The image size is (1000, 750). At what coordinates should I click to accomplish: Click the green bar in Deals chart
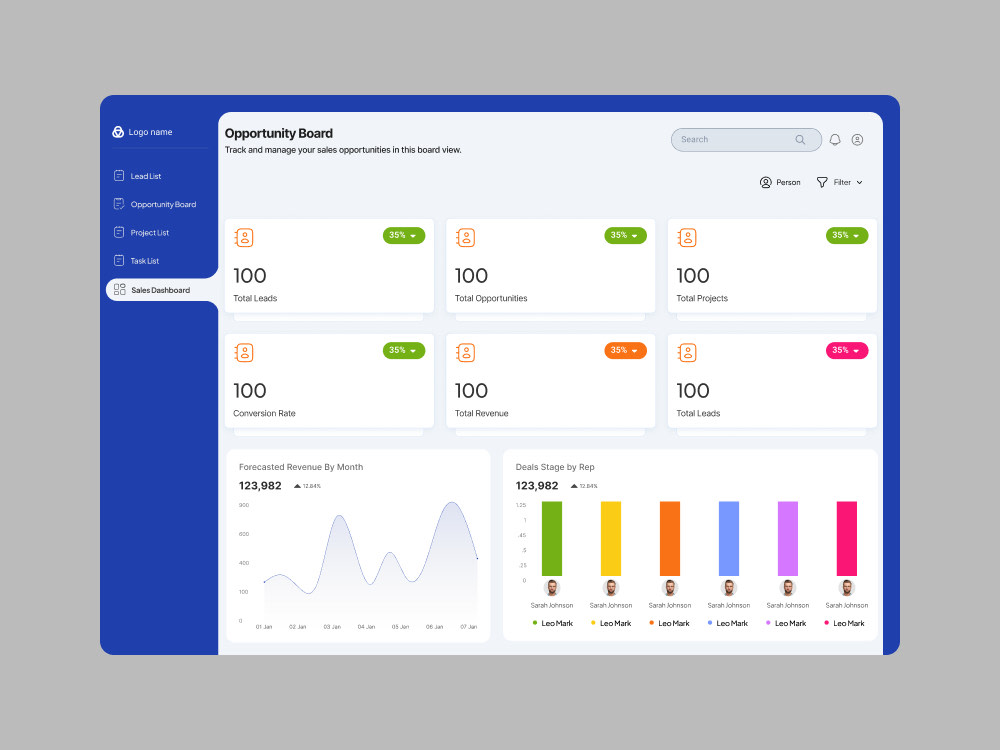coord(552,538)
